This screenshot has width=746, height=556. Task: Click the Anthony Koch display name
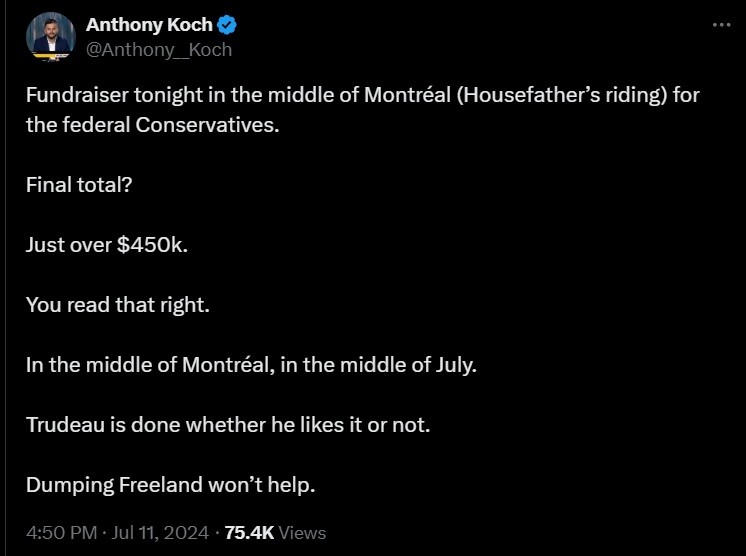point(149,25)
